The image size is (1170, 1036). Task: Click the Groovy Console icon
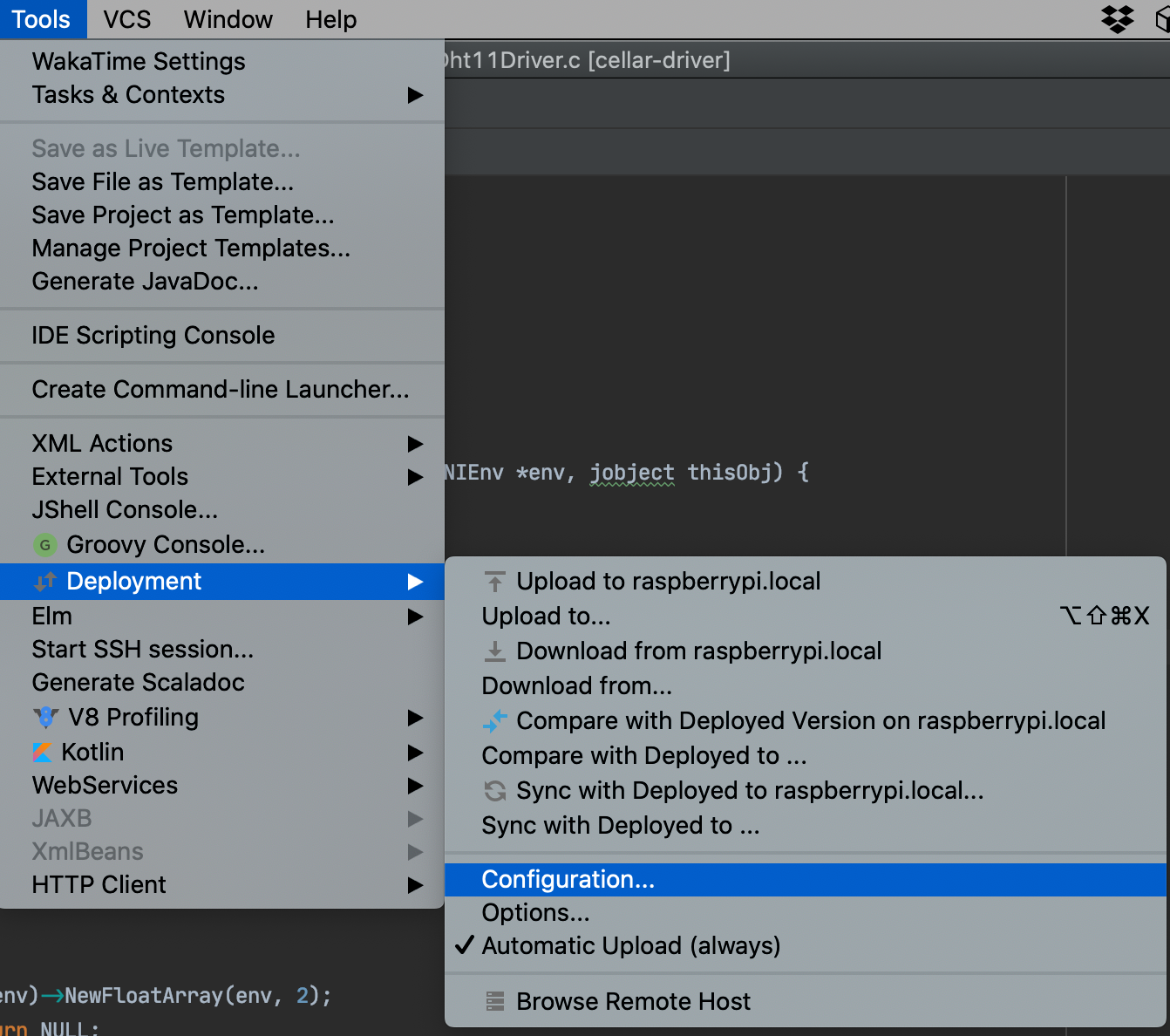44,545
